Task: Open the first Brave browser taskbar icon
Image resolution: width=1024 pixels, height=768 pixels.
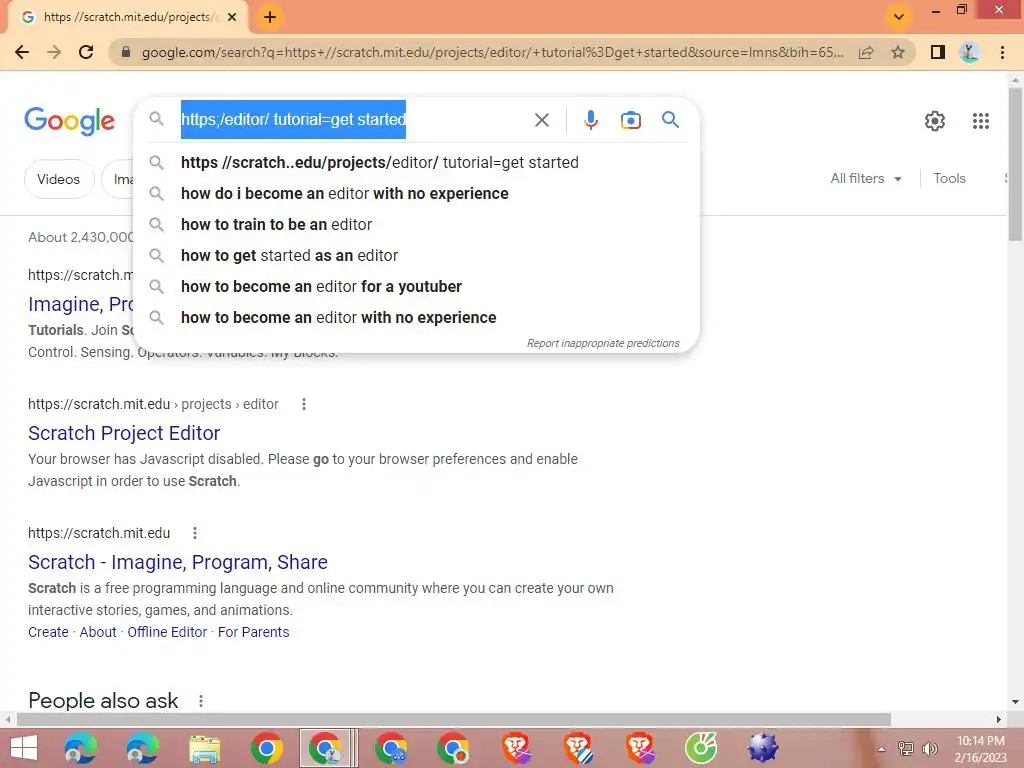Action: (517, 748)
